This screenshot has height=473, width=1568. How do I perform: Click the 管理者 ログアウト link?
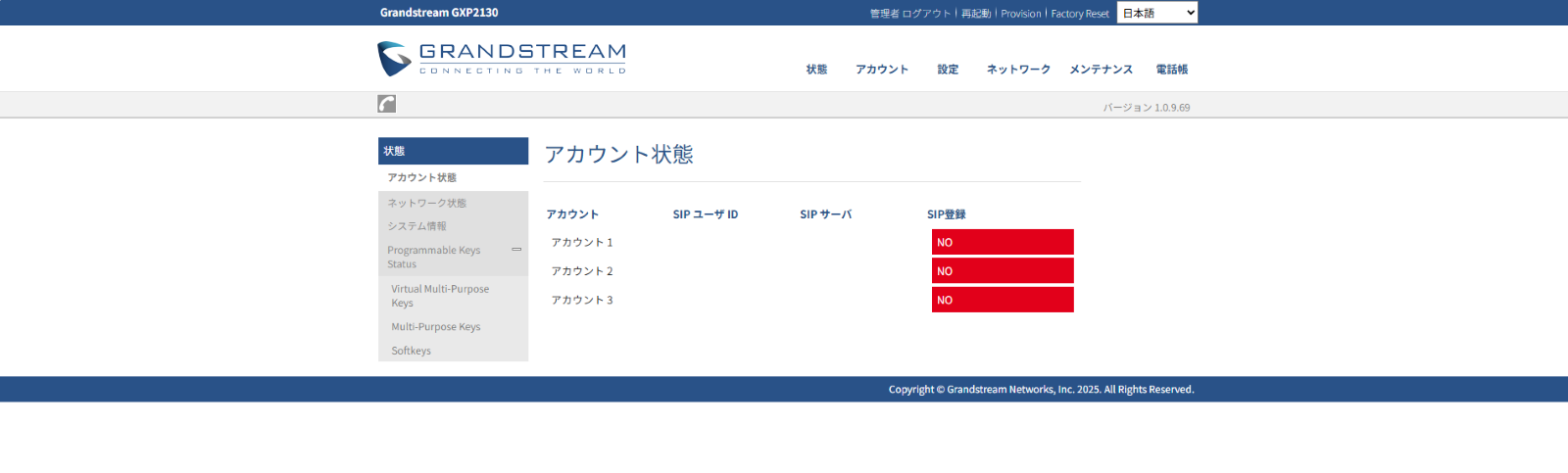point(910,14)
